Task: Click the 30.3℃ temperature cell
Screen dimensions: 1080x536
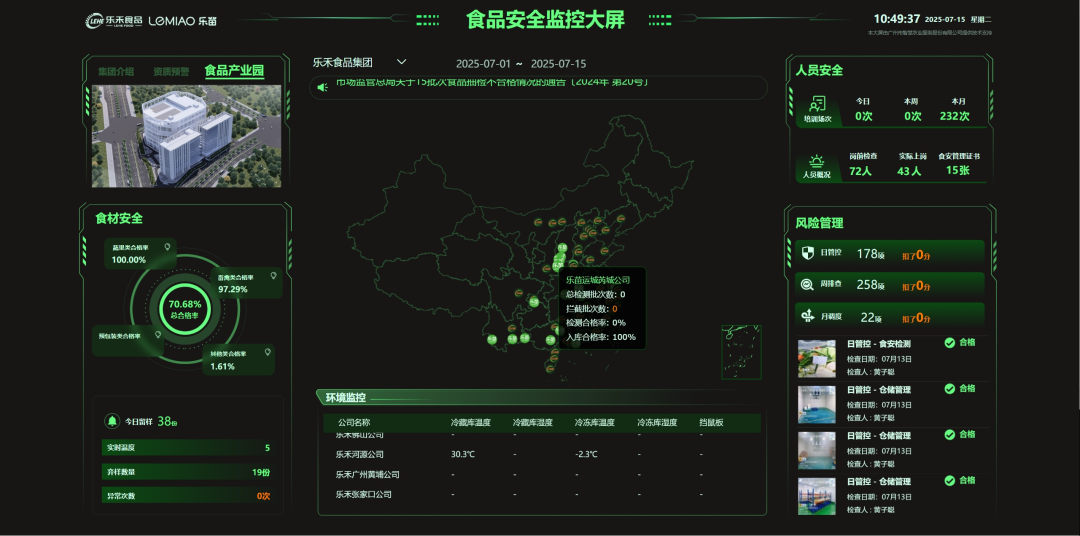Action: pyautogui.click(x=463, y=455)
